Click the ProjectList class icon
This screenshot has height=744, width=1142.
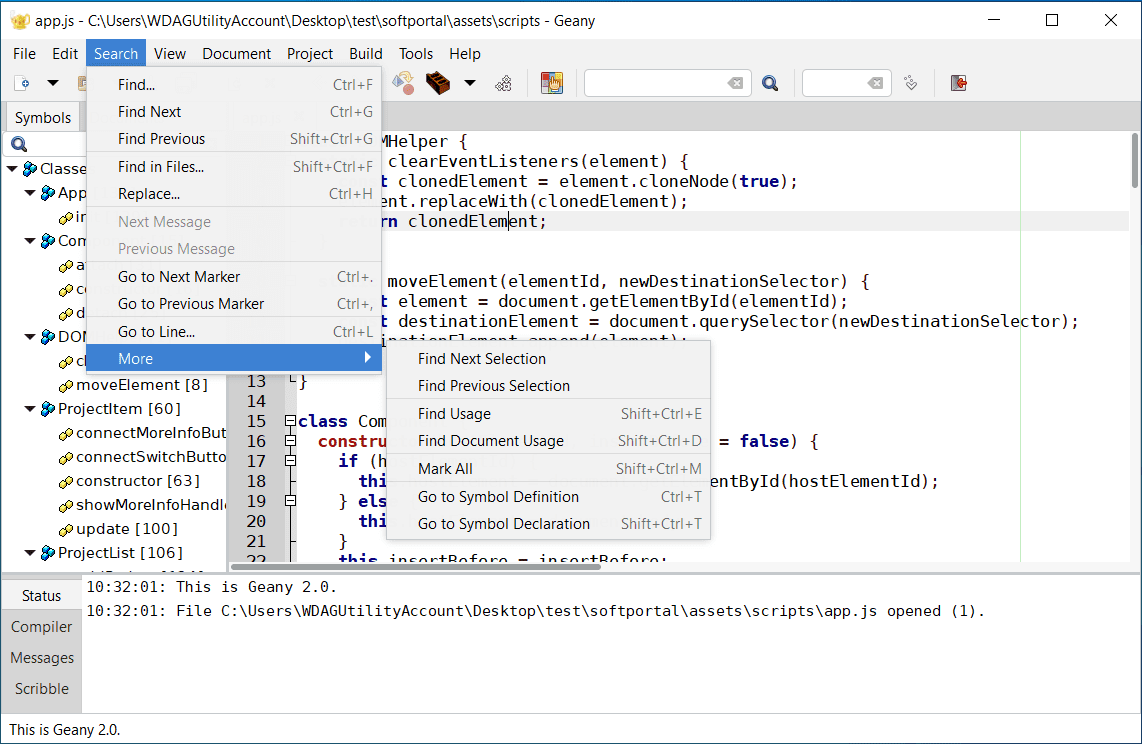click(48, 553)
